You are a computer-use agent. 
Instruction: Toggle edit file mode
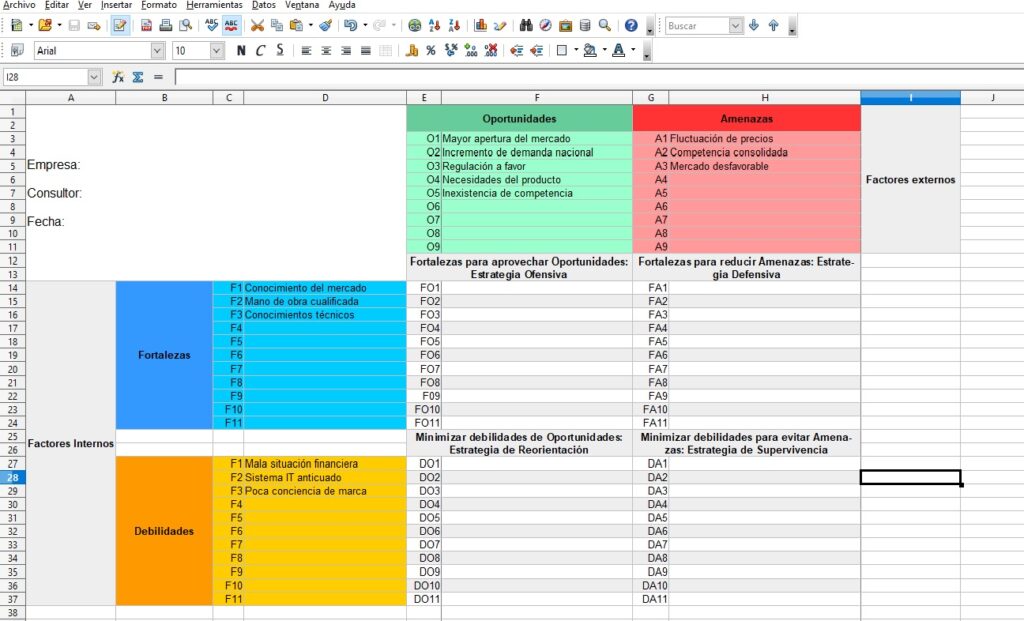pyautogui.click(x=120, y=25)
